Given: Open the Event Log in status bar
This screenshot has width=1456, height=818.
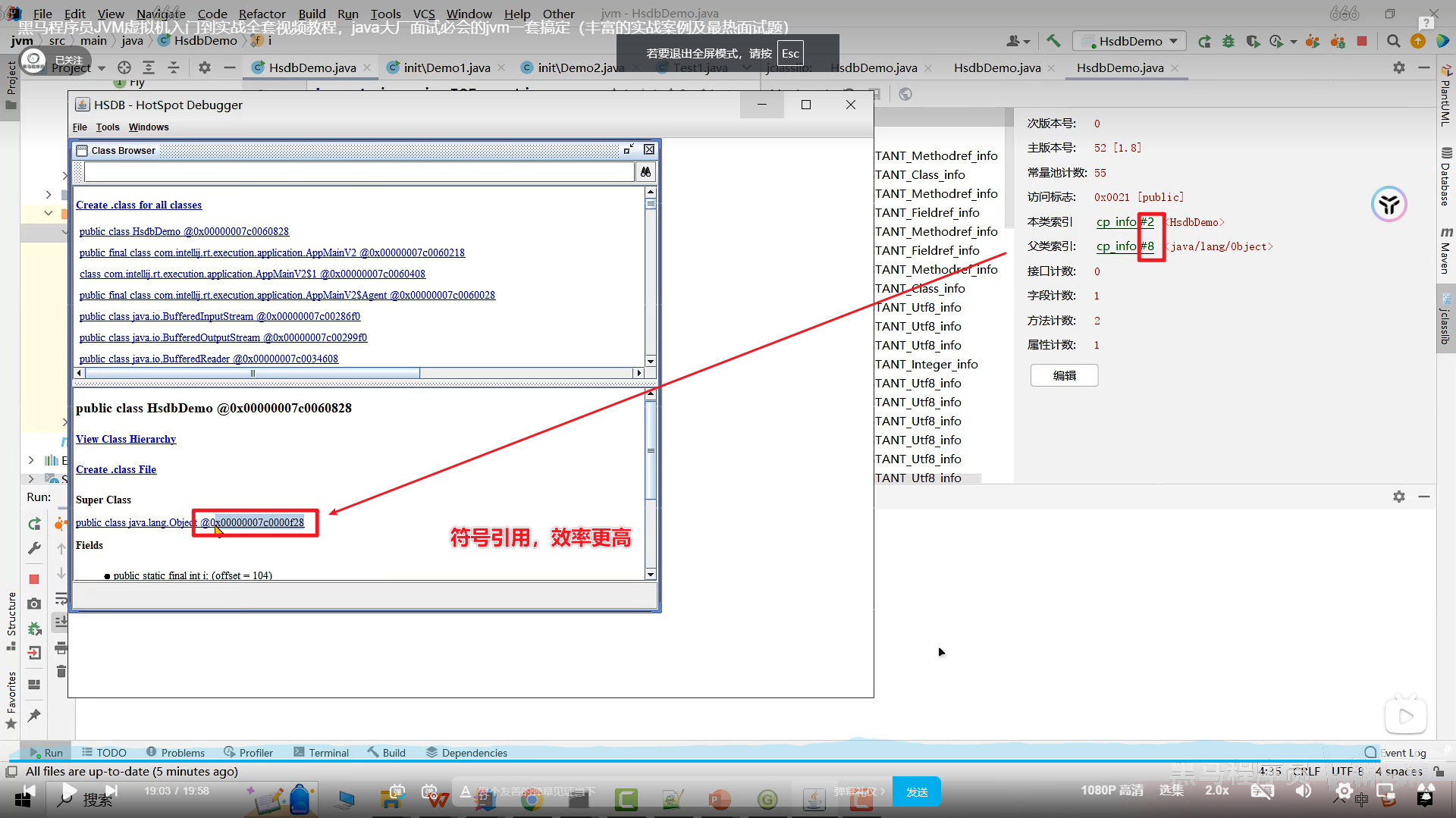Looking at the screenshot, I should pyautogui.click(x=1395, y=752).
